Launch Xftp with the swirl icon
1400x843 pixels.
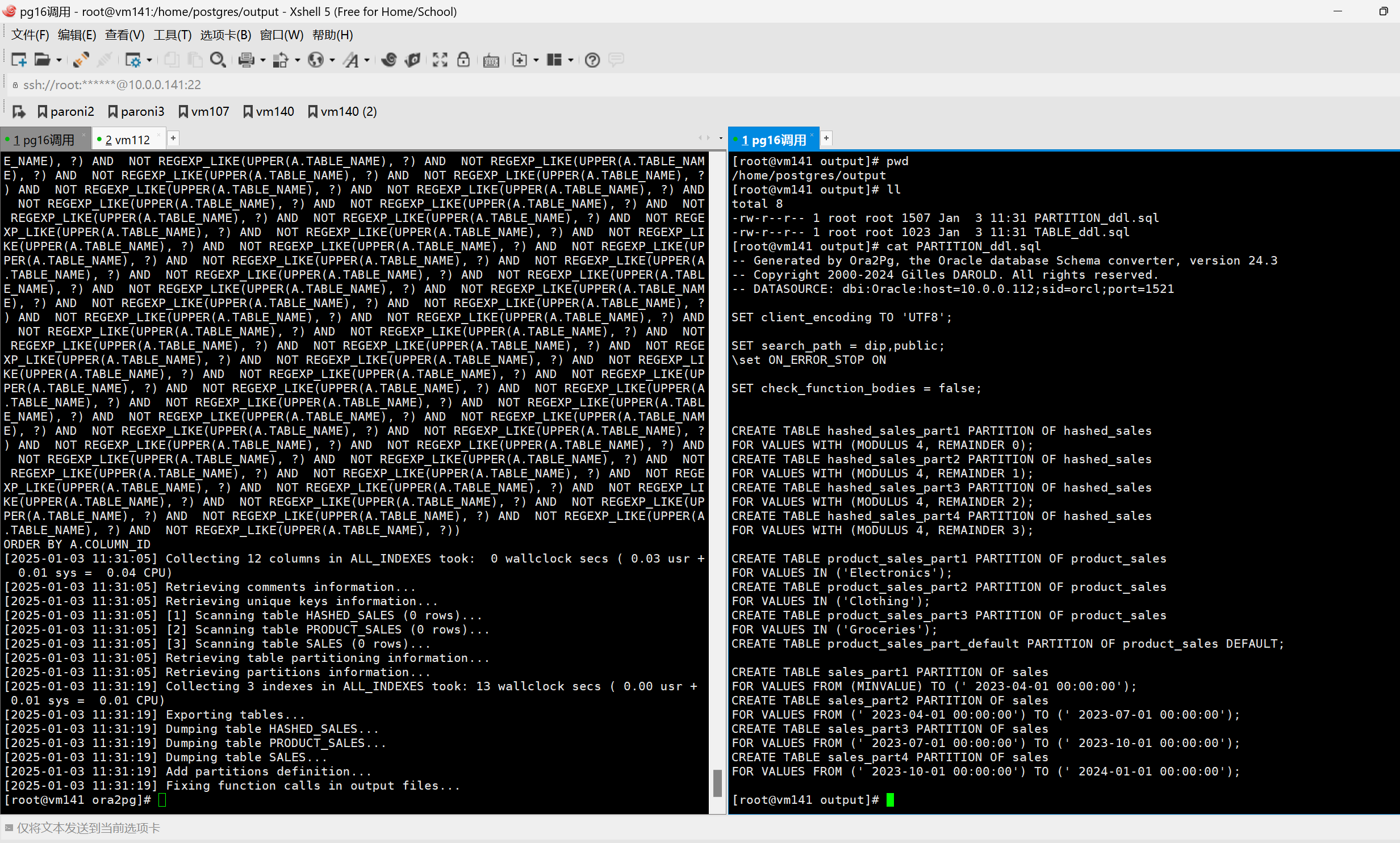(x=389, y=60)
